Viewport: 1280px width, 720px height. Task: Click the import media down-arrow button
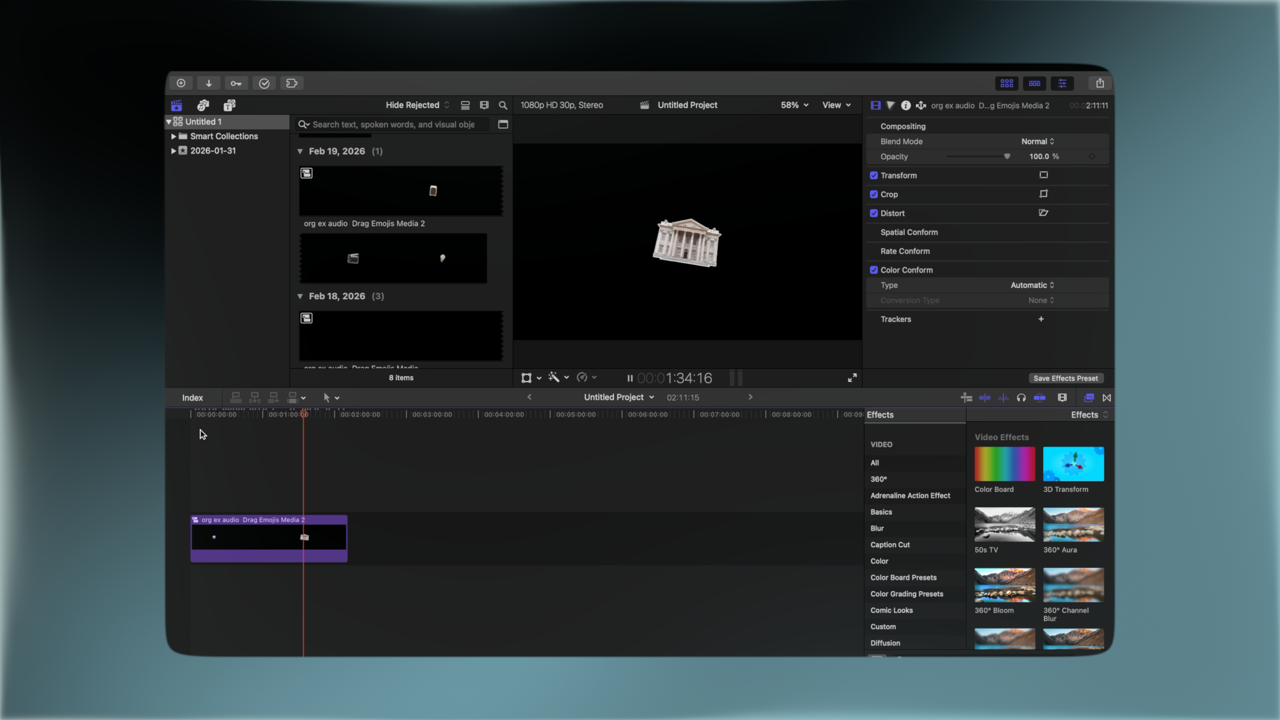click(209, 83)
